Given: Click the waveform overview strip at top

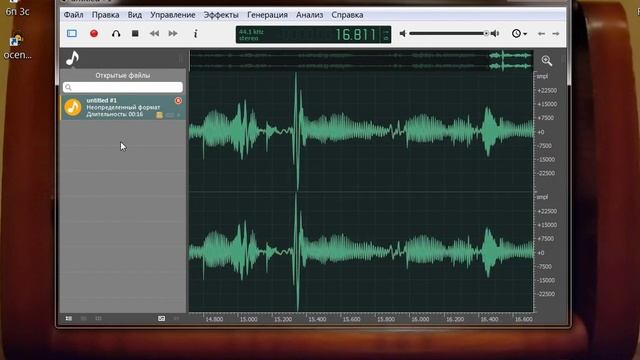Looking at the screenshot, I should [361, 60].
